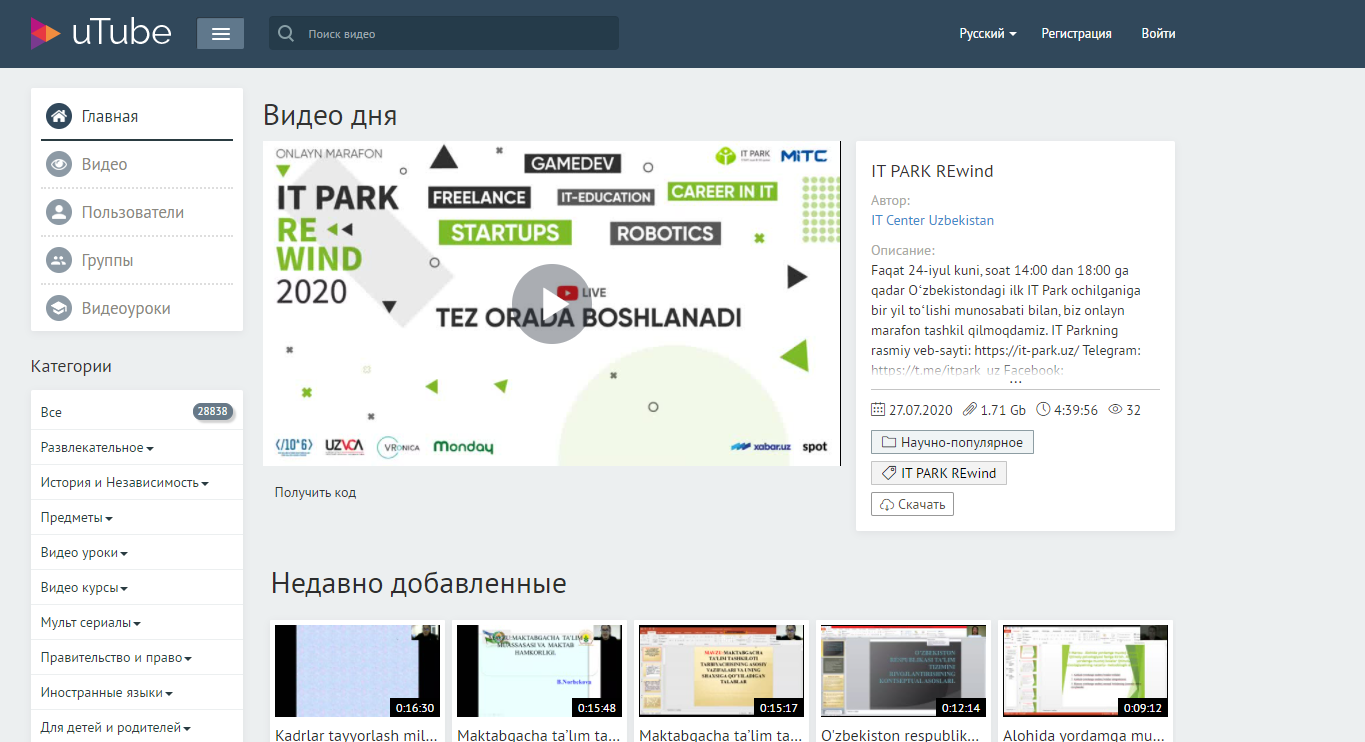
Task: Click the tag icon in IT PARK REwind button
Action: [889, 473]
